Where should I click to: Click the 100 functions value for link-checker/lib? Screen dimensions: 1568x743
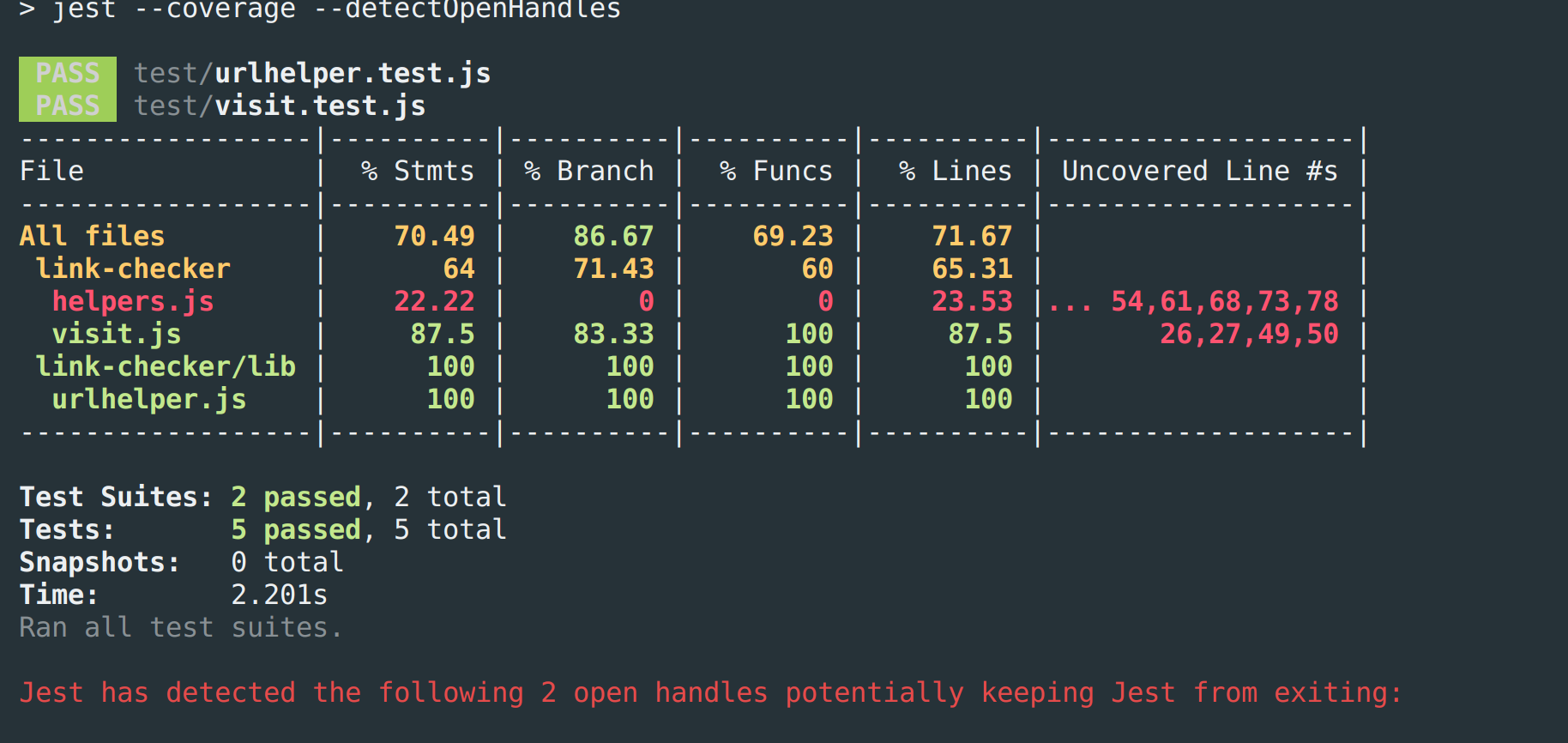click(809, 366)
